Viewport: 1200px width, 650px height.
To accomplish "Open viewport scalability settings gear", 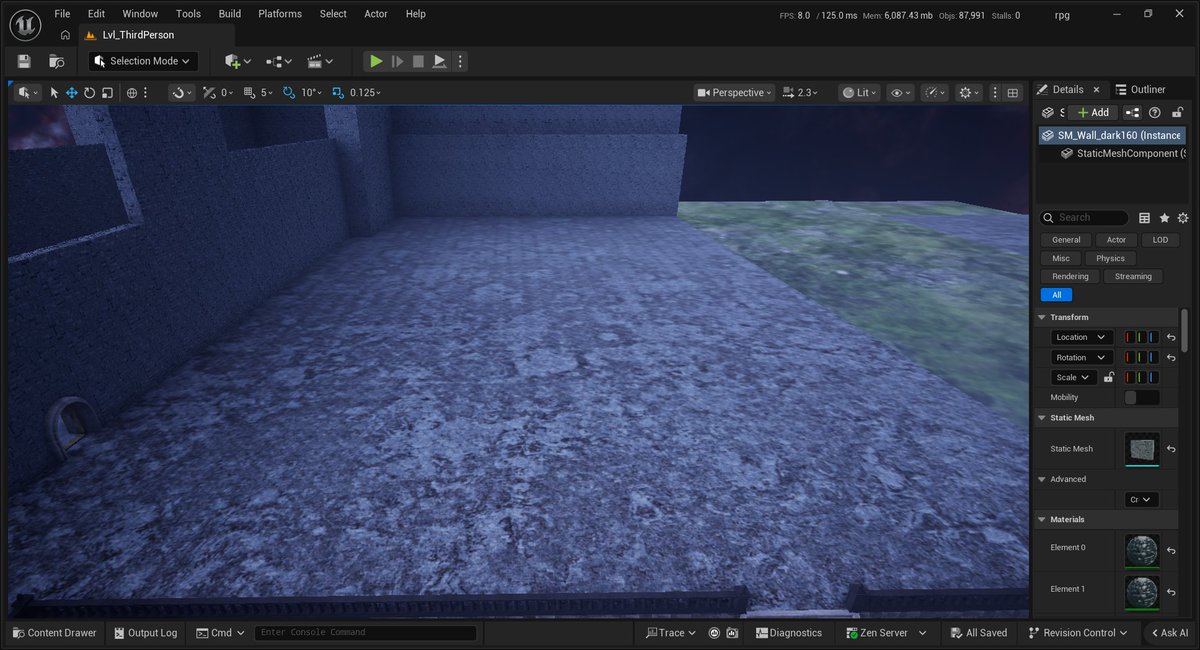I will tap(970, 92).
